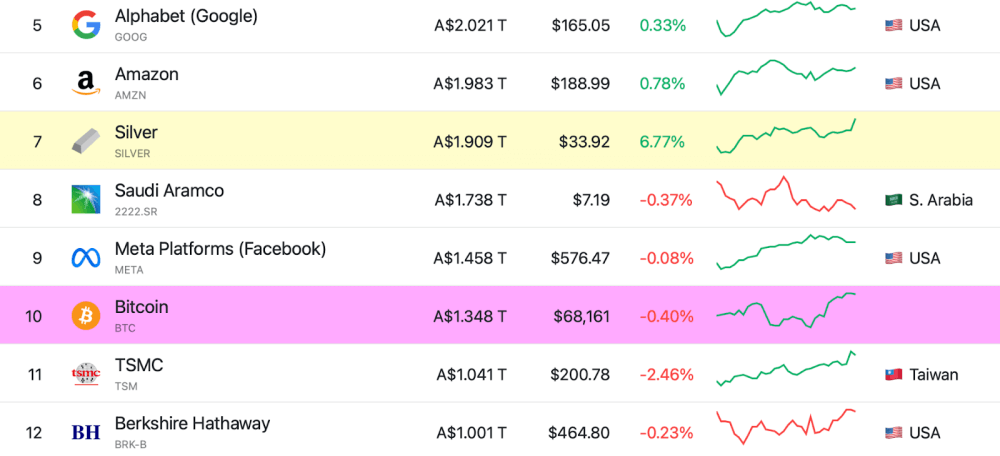Click the Silver bar icon
The width and height of the screenshot is (1000, 456).
pyautogui.click(x=86, y=141)
